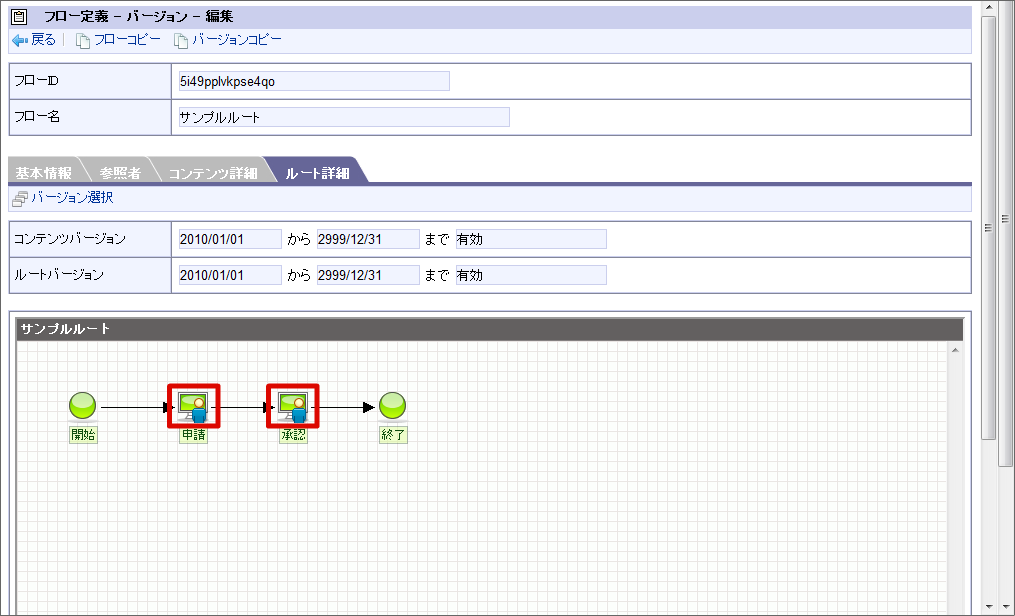The image size is (1015, 616).
Task: Click the サンプルルート diagram header
Action: [489, 329]
